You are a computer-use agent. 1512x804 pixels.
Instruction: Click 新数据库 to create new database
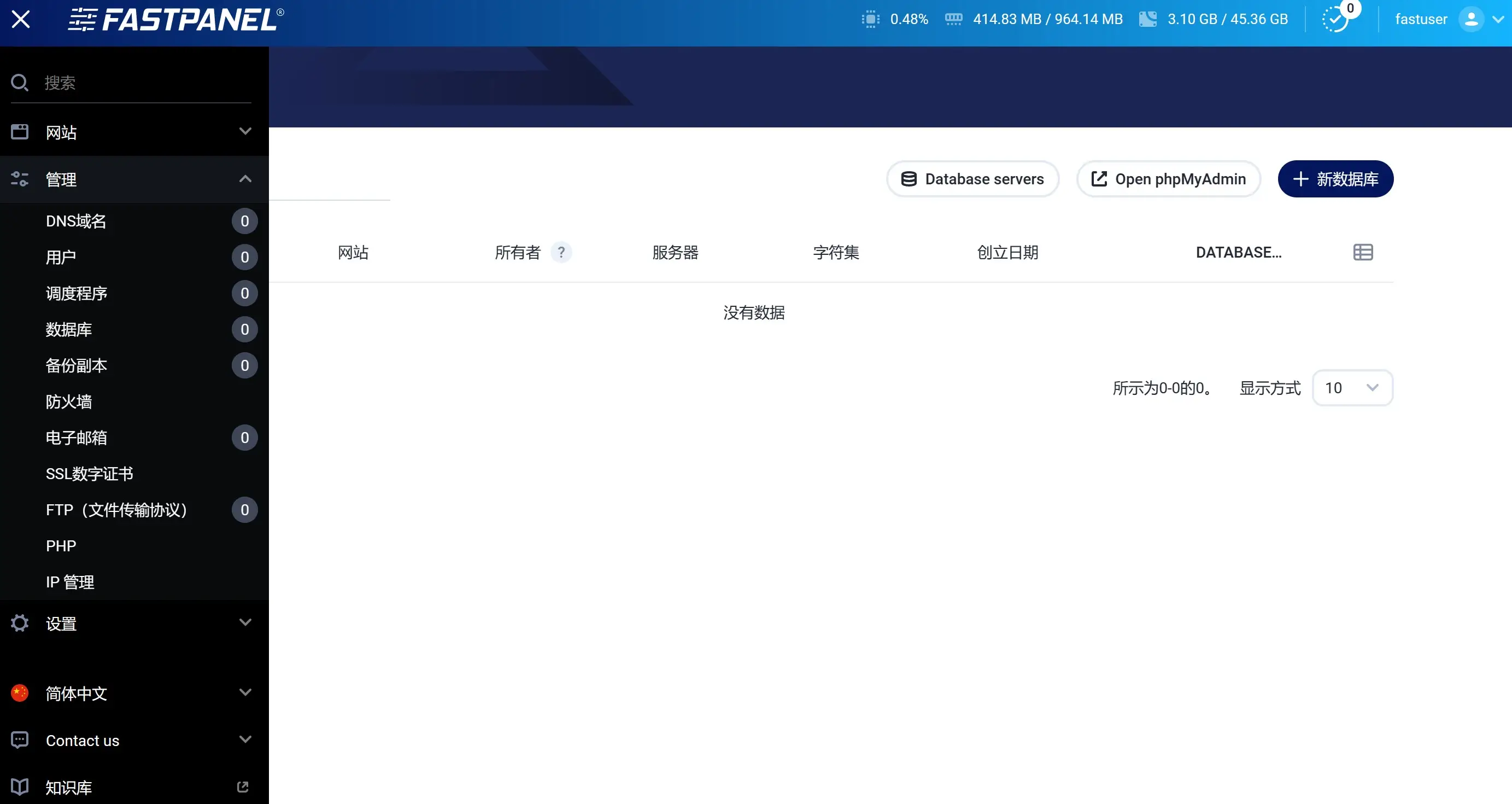tap(1336, 179)
